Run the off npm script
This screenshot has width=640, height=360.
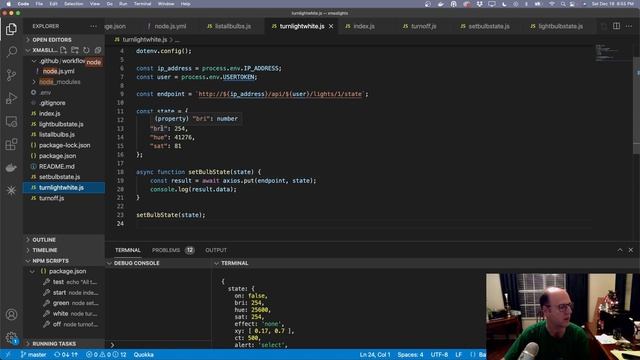[70, 324]
